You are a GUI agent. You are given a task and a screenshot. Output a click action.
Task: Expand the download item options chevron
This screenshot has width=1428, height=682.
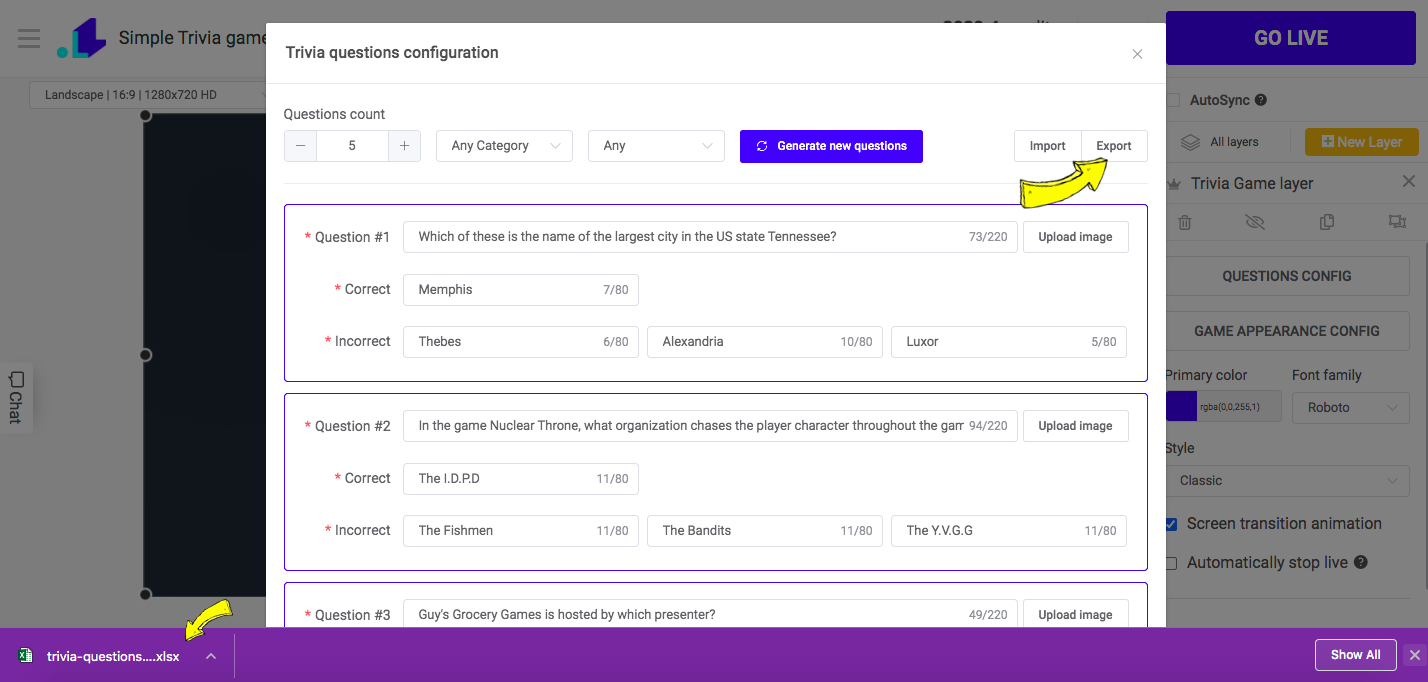tap(211, 656)
